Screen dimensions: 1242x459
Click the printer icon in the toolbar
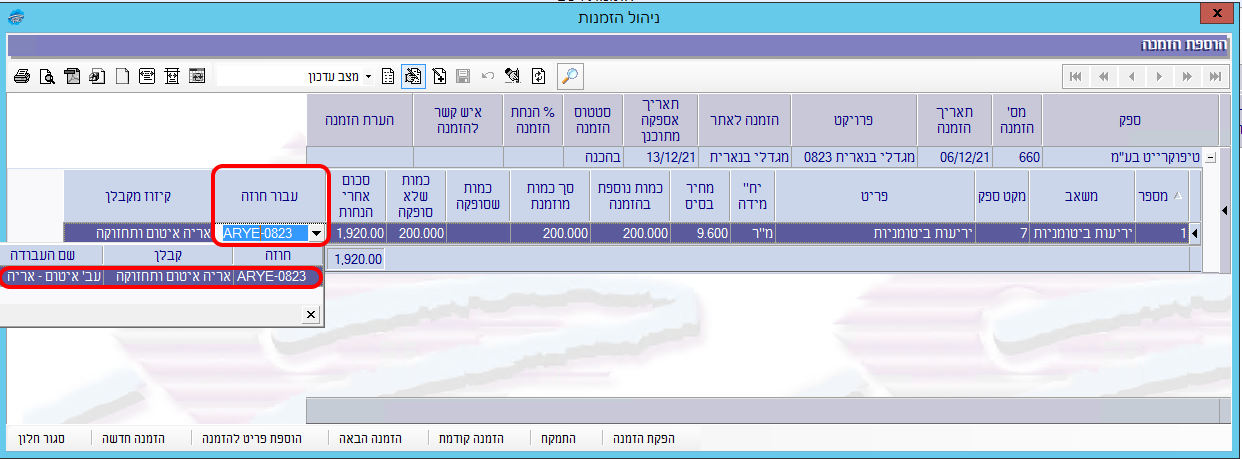(x=21, y=76)
